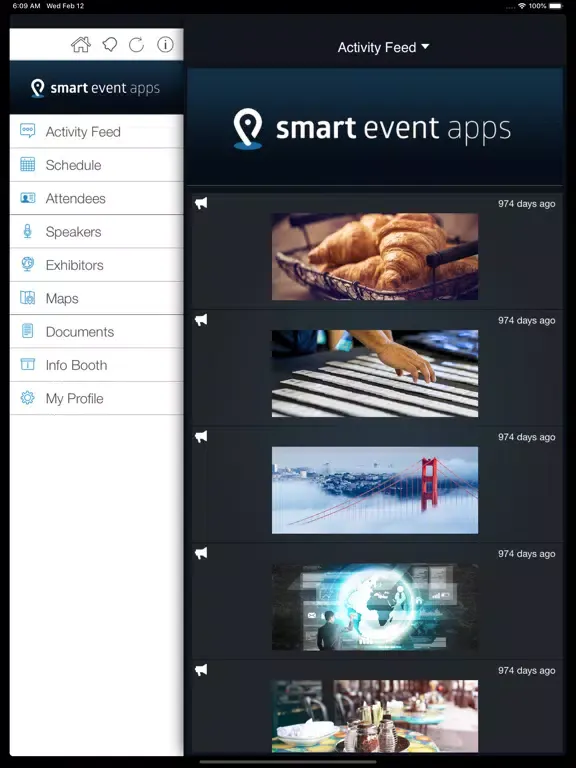The image size is (576, 768).
Task: Click the Speakers microphone icon
Action: [27, 231]
